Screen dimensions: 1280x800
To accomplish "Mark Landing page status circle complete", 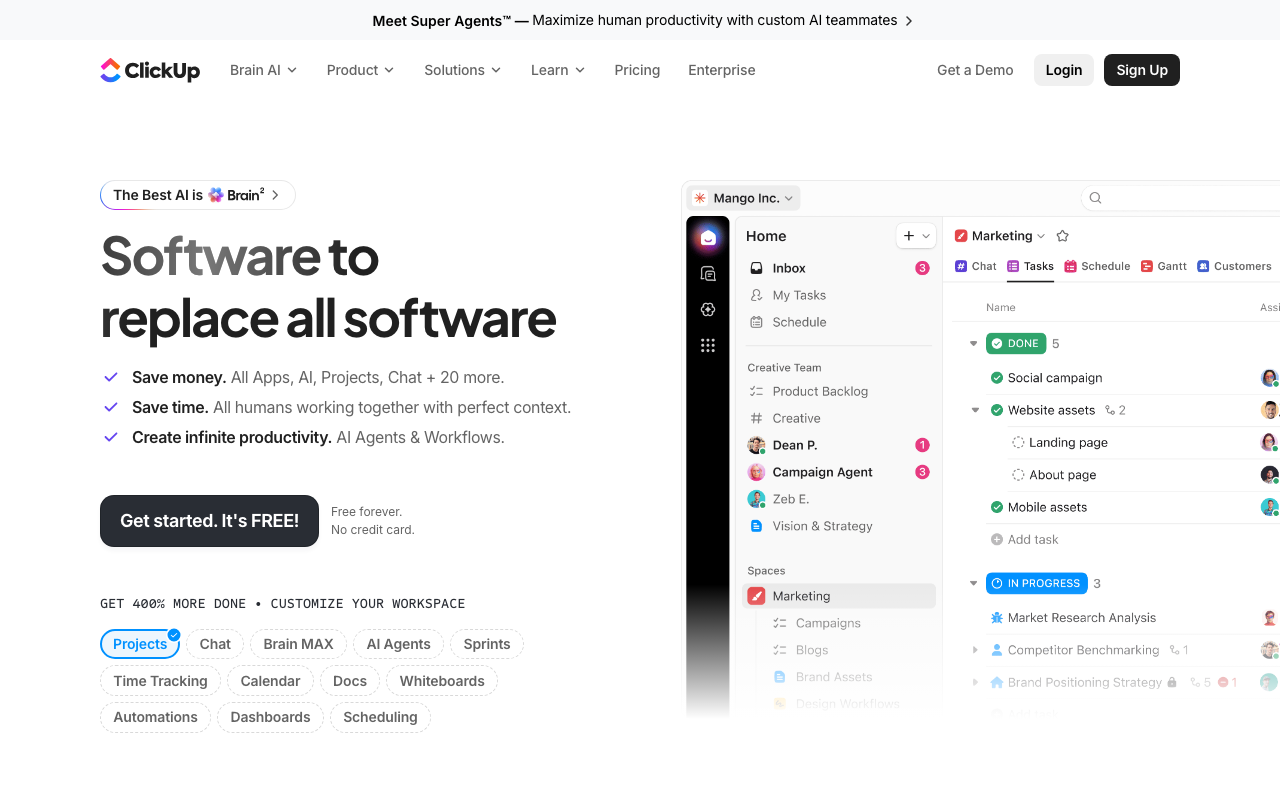I will 1018,442.
